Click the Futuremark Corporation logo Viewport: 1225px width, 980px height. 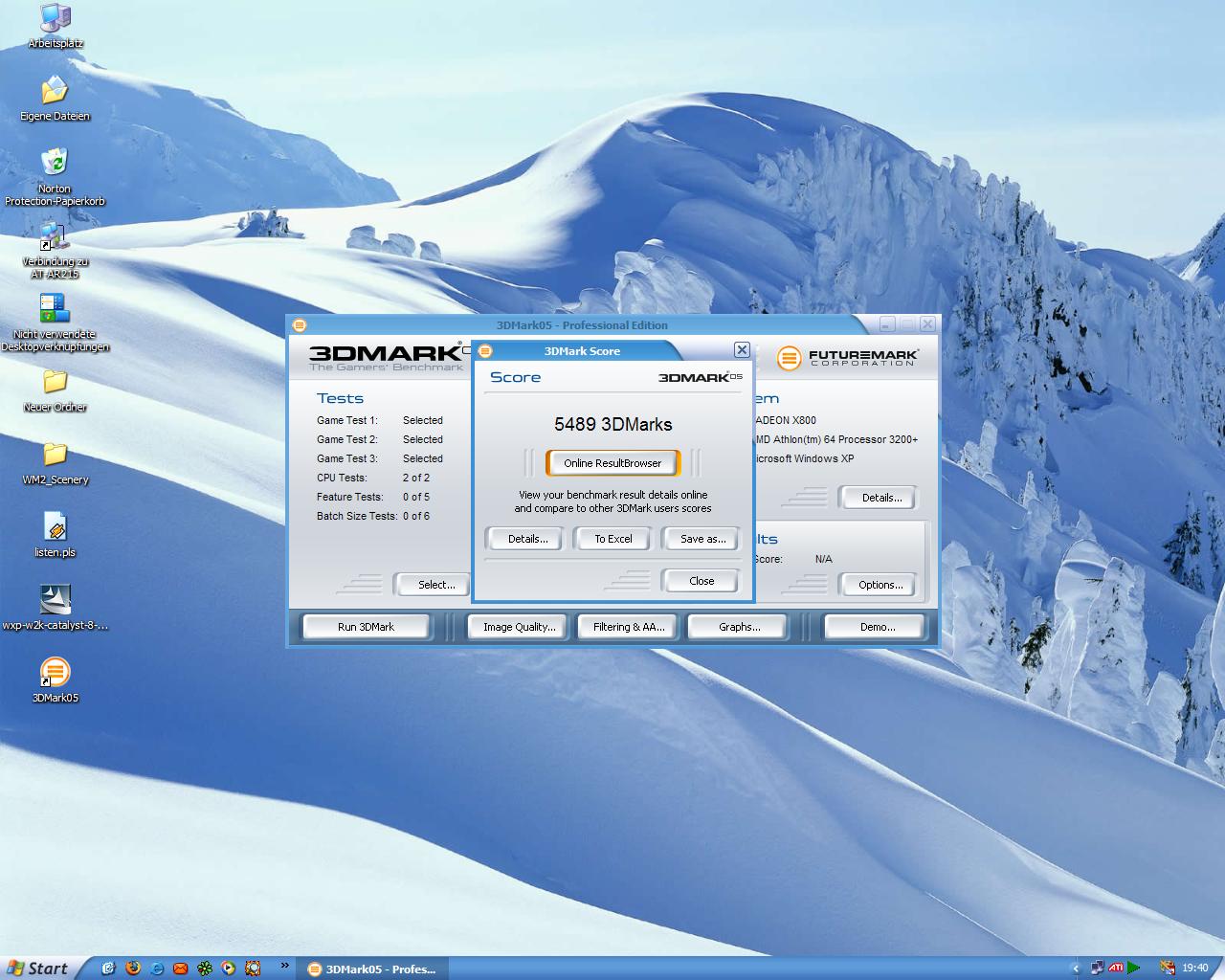[x=847, y=358]
